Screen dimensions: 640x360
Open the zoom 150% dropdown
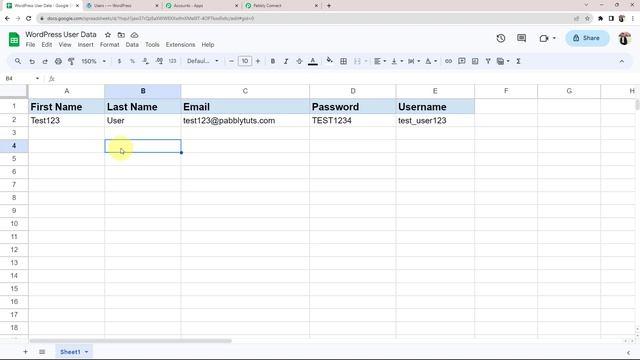pyautogui.click(x=93, y=61)
